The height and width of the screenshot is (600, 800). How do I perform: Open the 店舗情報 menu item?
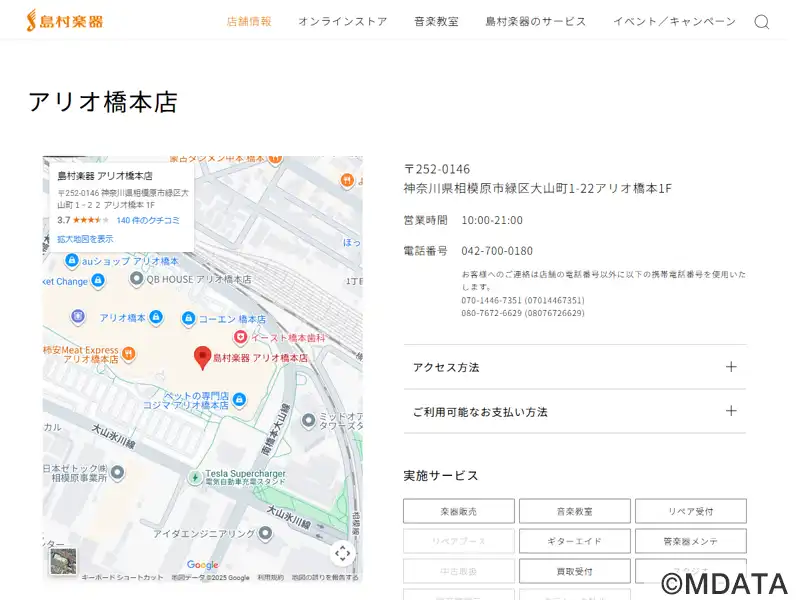(249, 21)
